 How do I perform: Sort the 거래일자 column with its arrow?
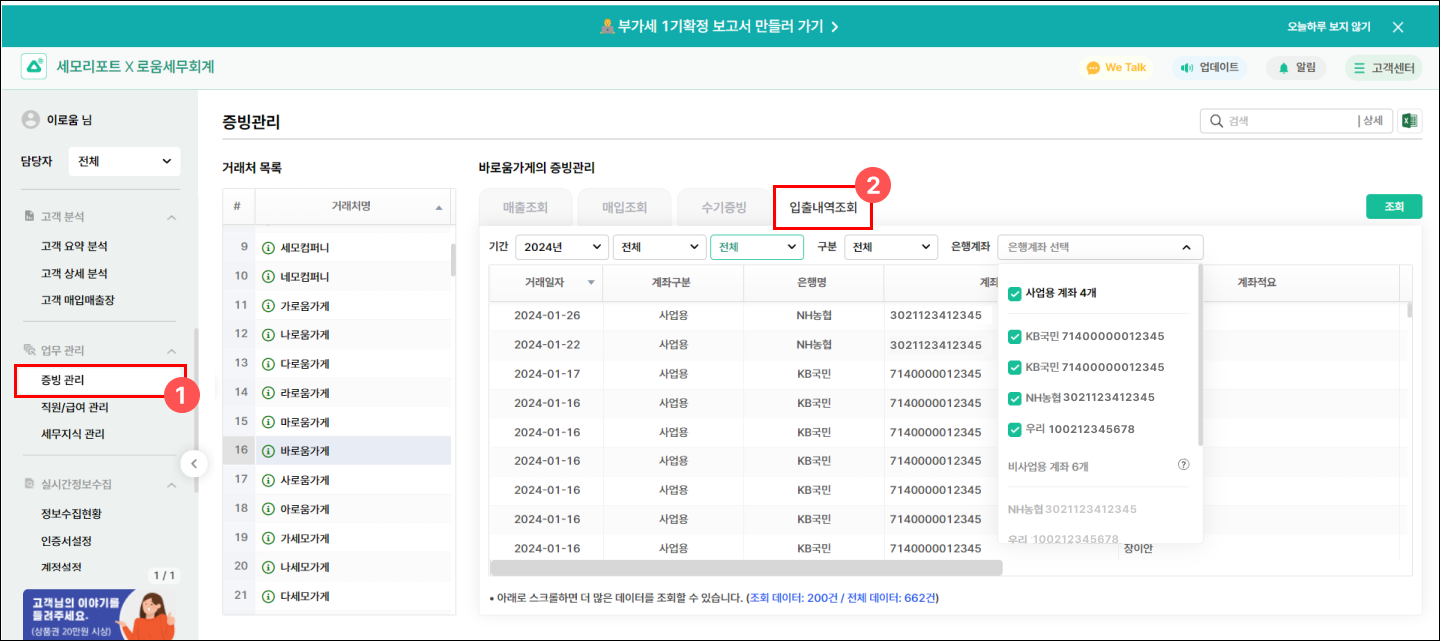coord(591,283)
